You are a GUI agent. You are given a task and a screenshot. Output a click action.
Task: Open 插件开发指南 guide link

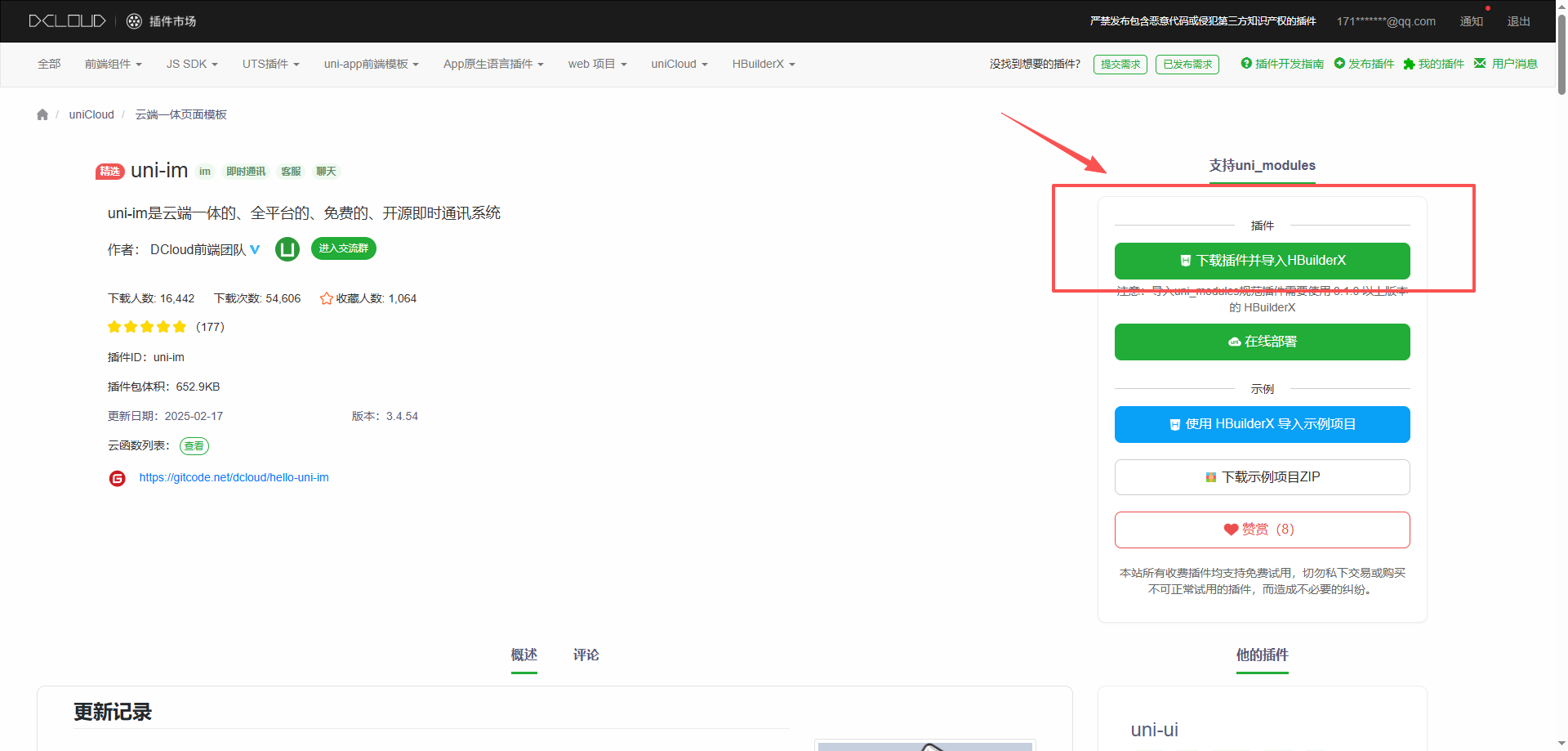coord(1282,64)
